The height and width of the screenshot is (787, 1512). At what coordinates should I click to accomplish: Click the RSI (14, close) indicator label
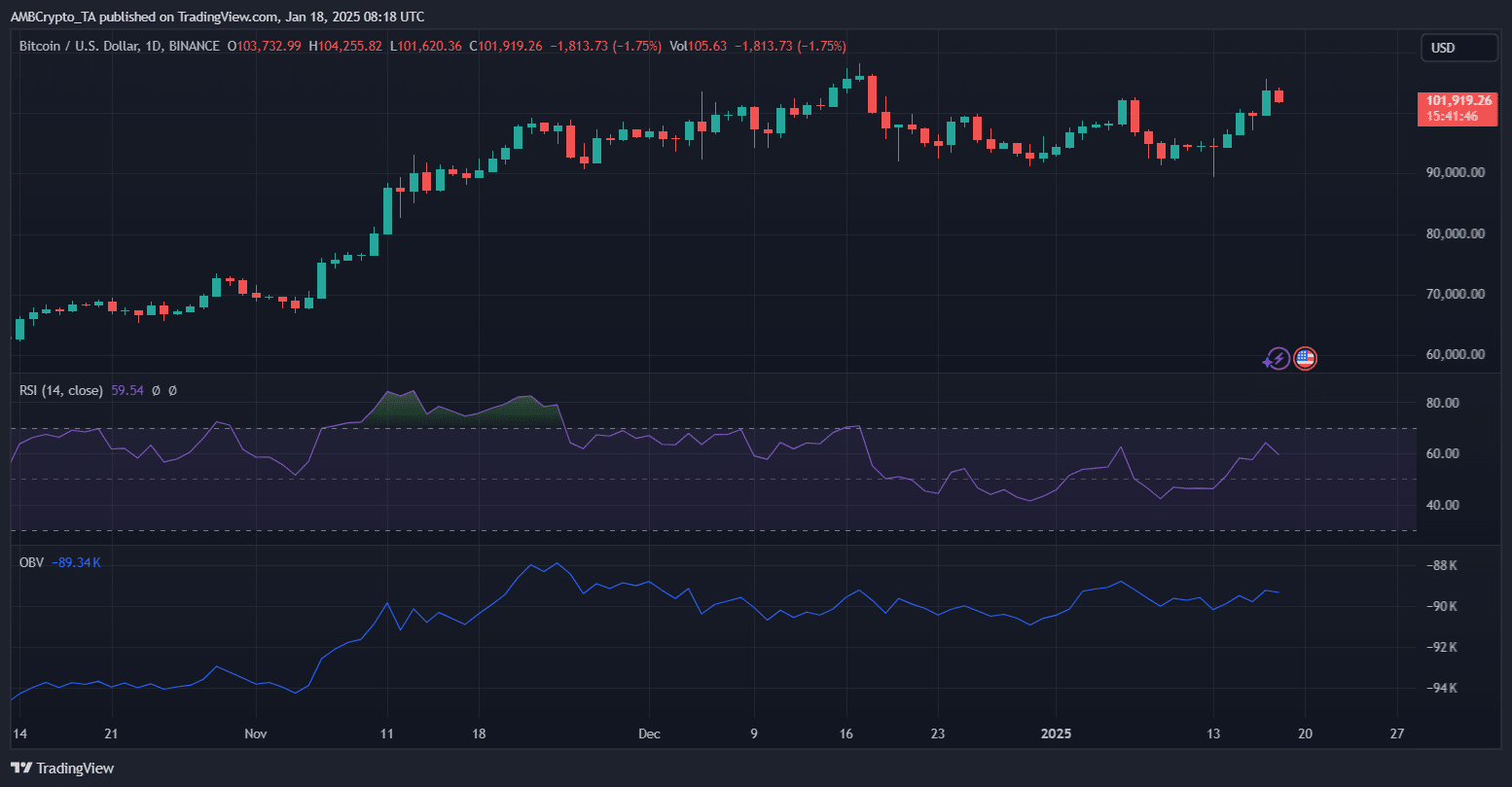58,390
